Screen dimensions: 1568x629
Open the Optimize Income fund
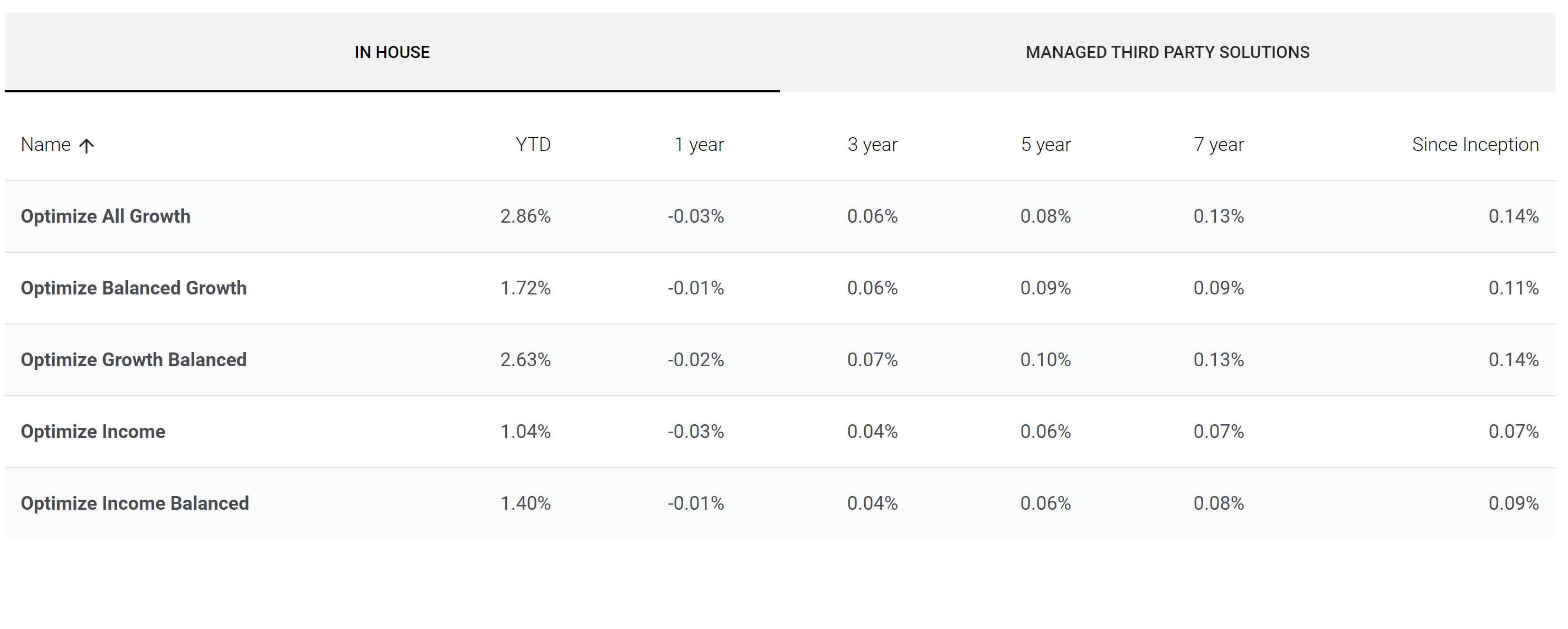(92, 432)
